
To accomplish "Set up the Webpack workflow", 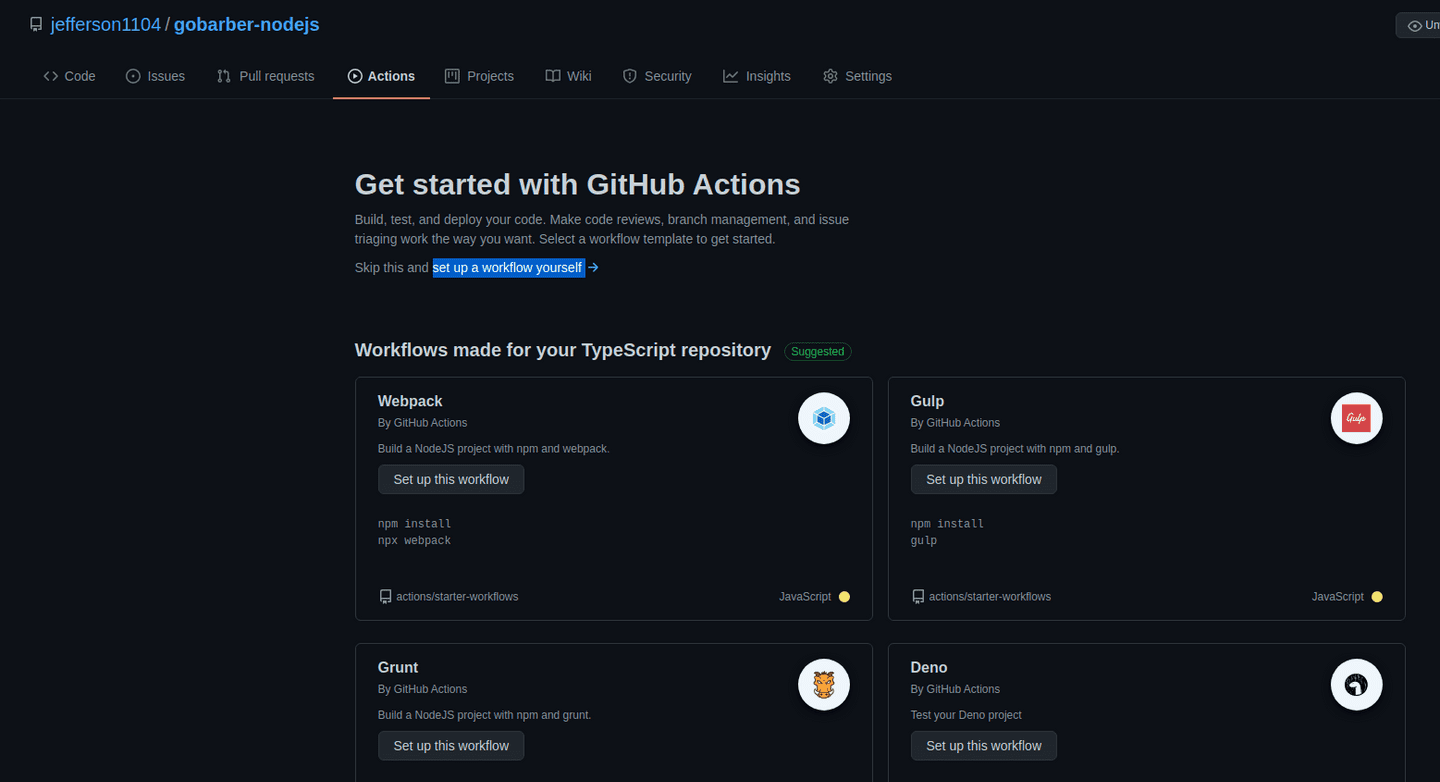I will pyautogui.click(x=451, y=479).
